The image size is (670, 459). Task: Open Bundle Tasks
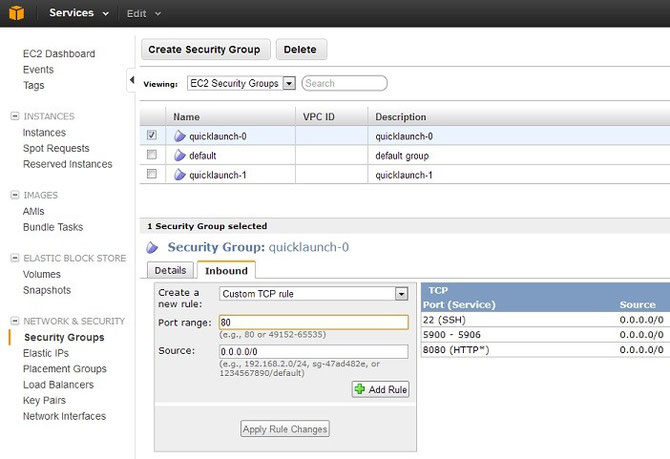(x=53, y=227)
